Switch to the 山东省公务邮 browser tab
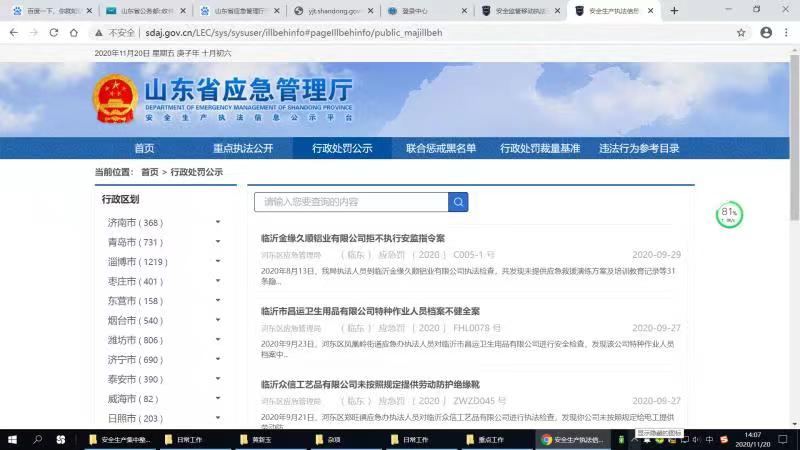Viewport: 800px width, 450px height. pyautogui.click(x=145, y=11)
